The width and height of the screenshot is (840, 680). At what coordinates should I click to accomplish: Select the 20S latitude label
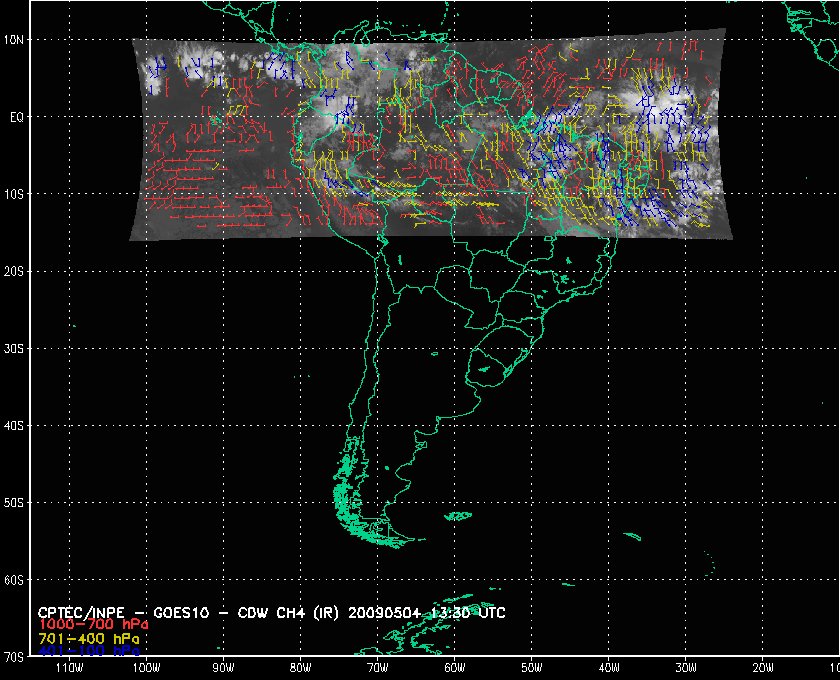pyautogui.click(x=14, y=272)
